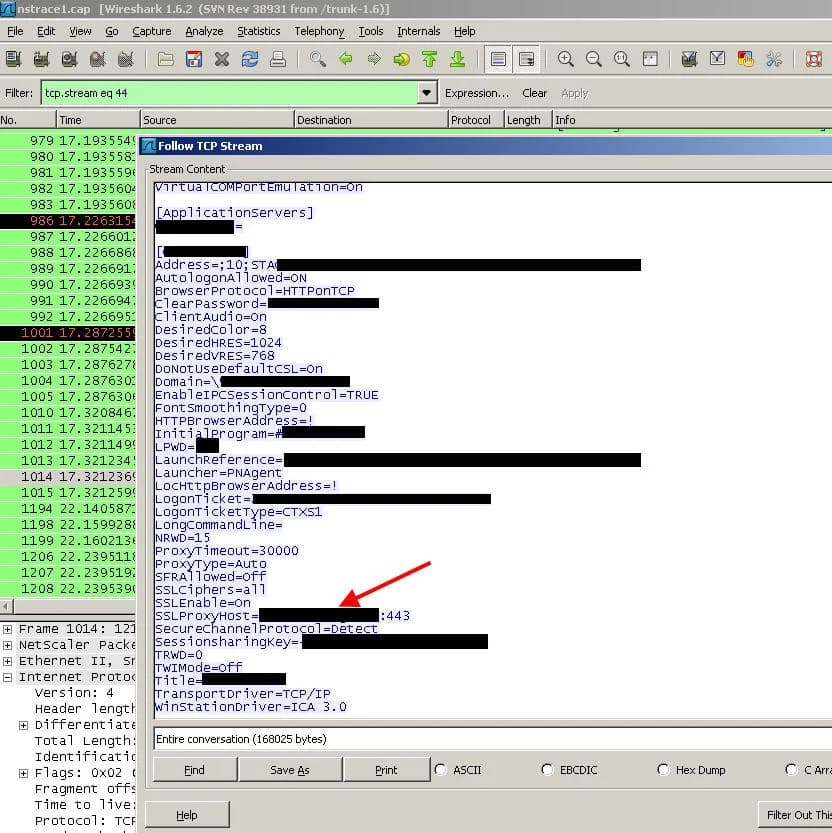Zoom in on packet text
The width and height of the screenshot is (832, 833).
click(x=565, y=58)
